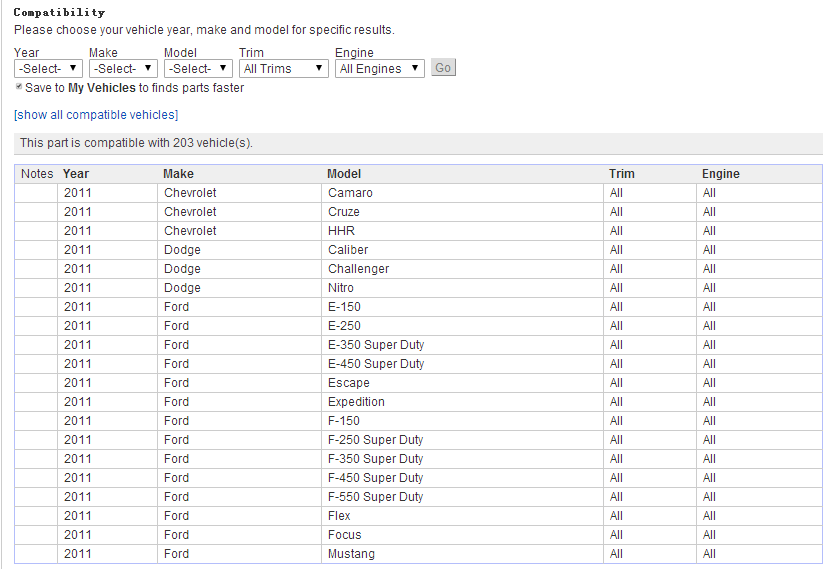831x569 pixels.
Task: Expand the All Engines dropdown
Action: point(379,69)
